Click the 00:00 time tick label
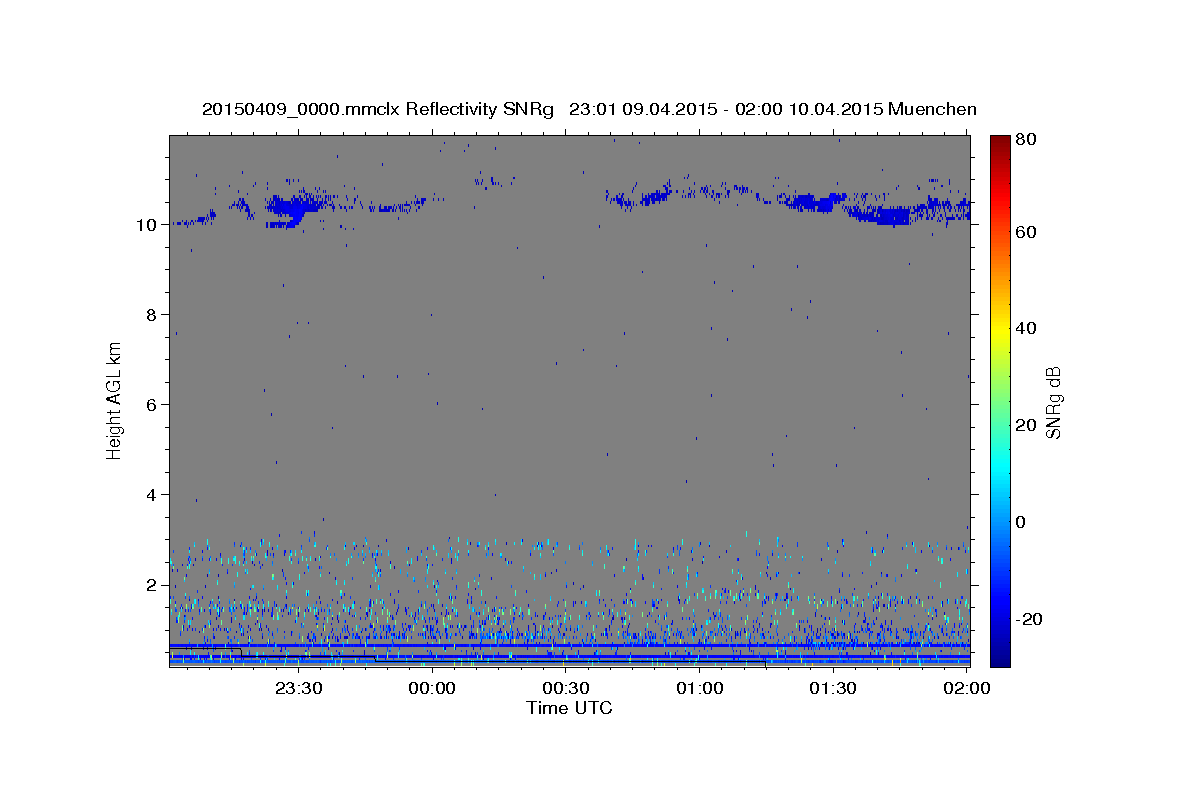 pos(432,688)
